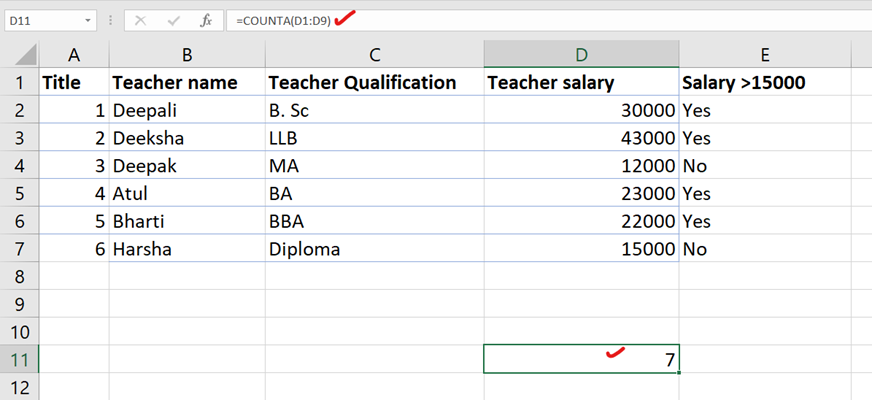Image resolution: width=872 pixels, height=400 pixels.
Task: Select column C header
Action: coord(374,54)
